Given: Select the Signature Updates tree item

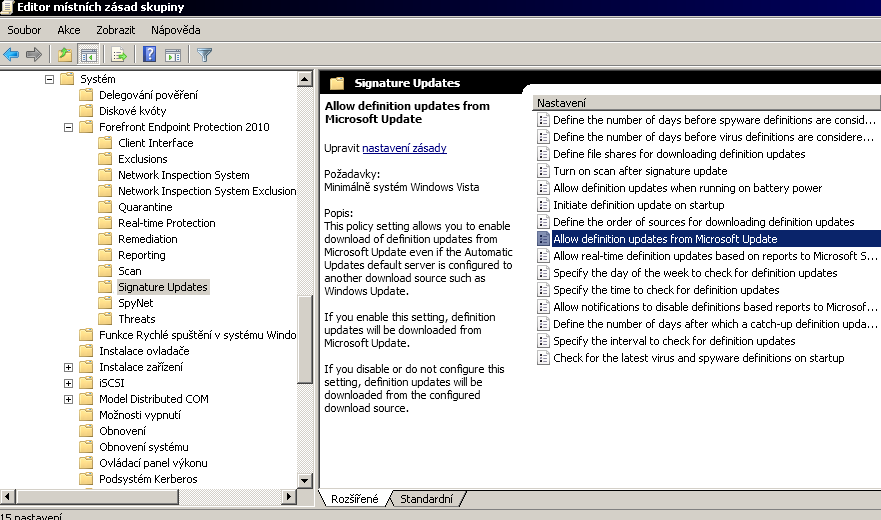Looking at the screenshot, I should 163,287.
